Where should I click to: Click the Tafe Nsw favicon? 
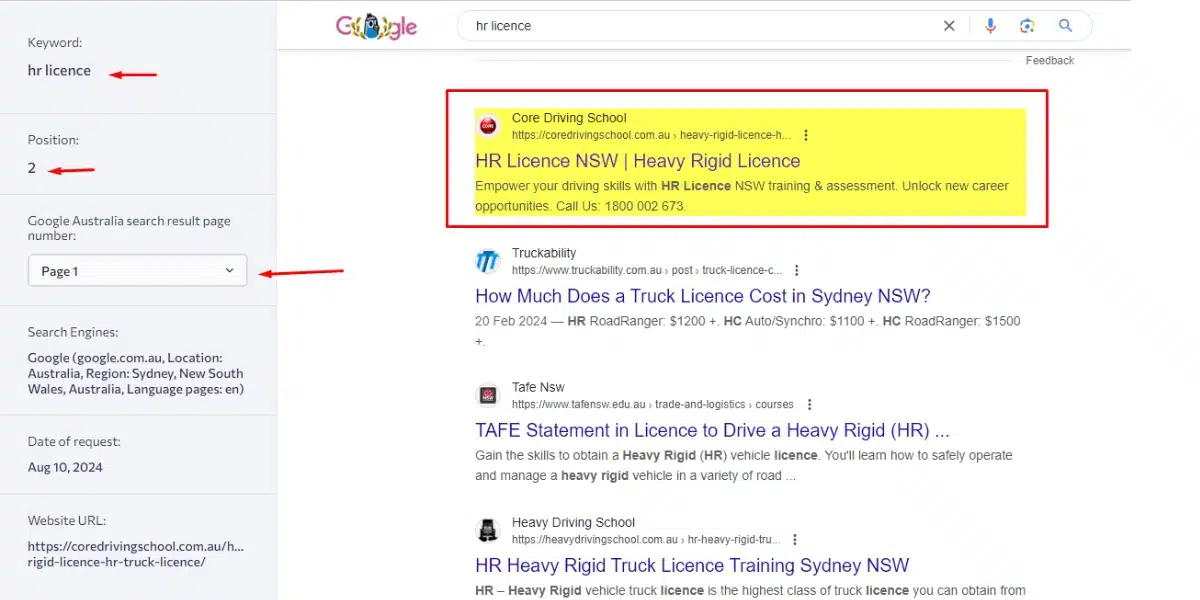(x=488, y=395)
